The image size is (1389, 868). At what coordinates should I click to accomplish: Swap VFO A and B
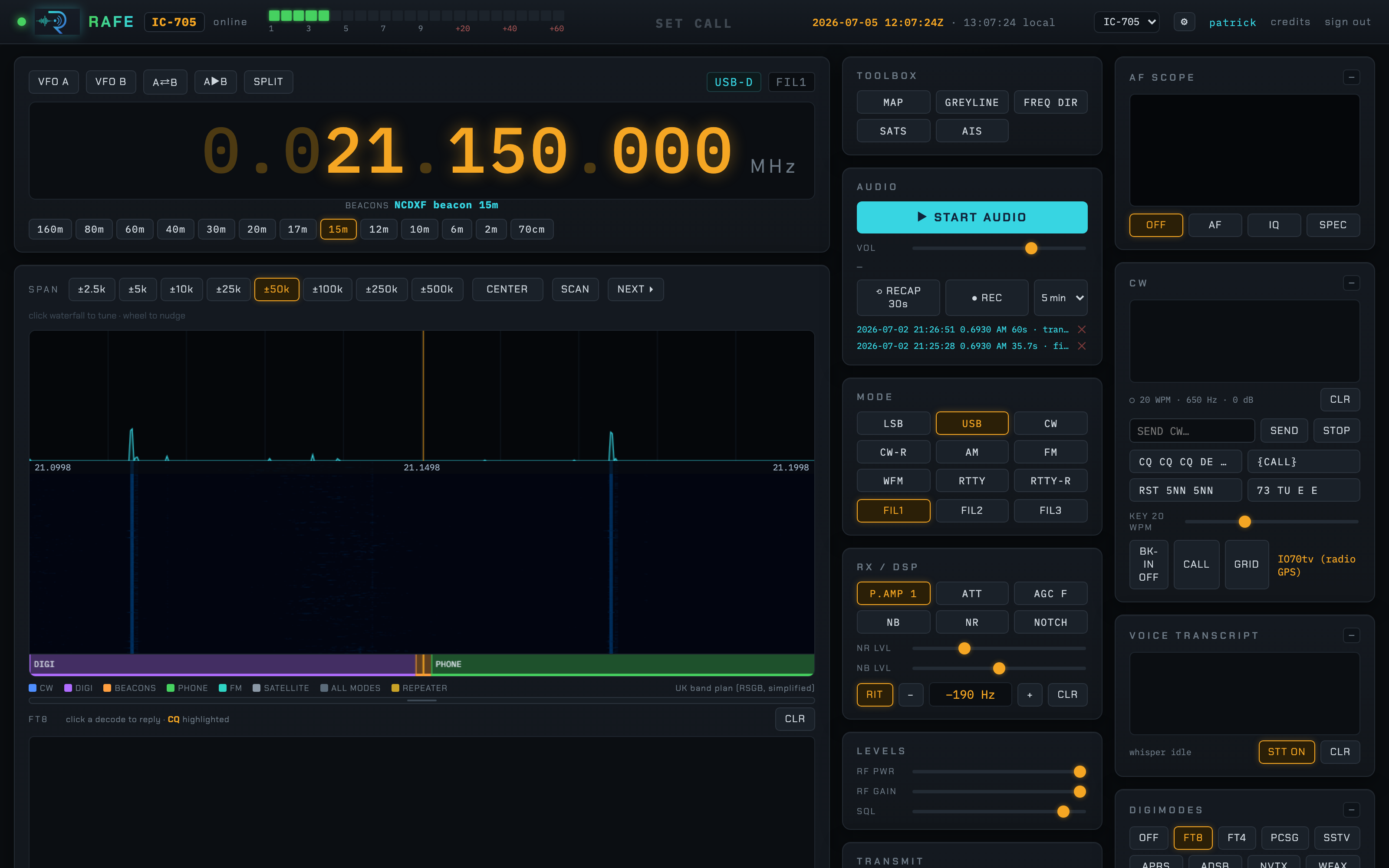165,82
